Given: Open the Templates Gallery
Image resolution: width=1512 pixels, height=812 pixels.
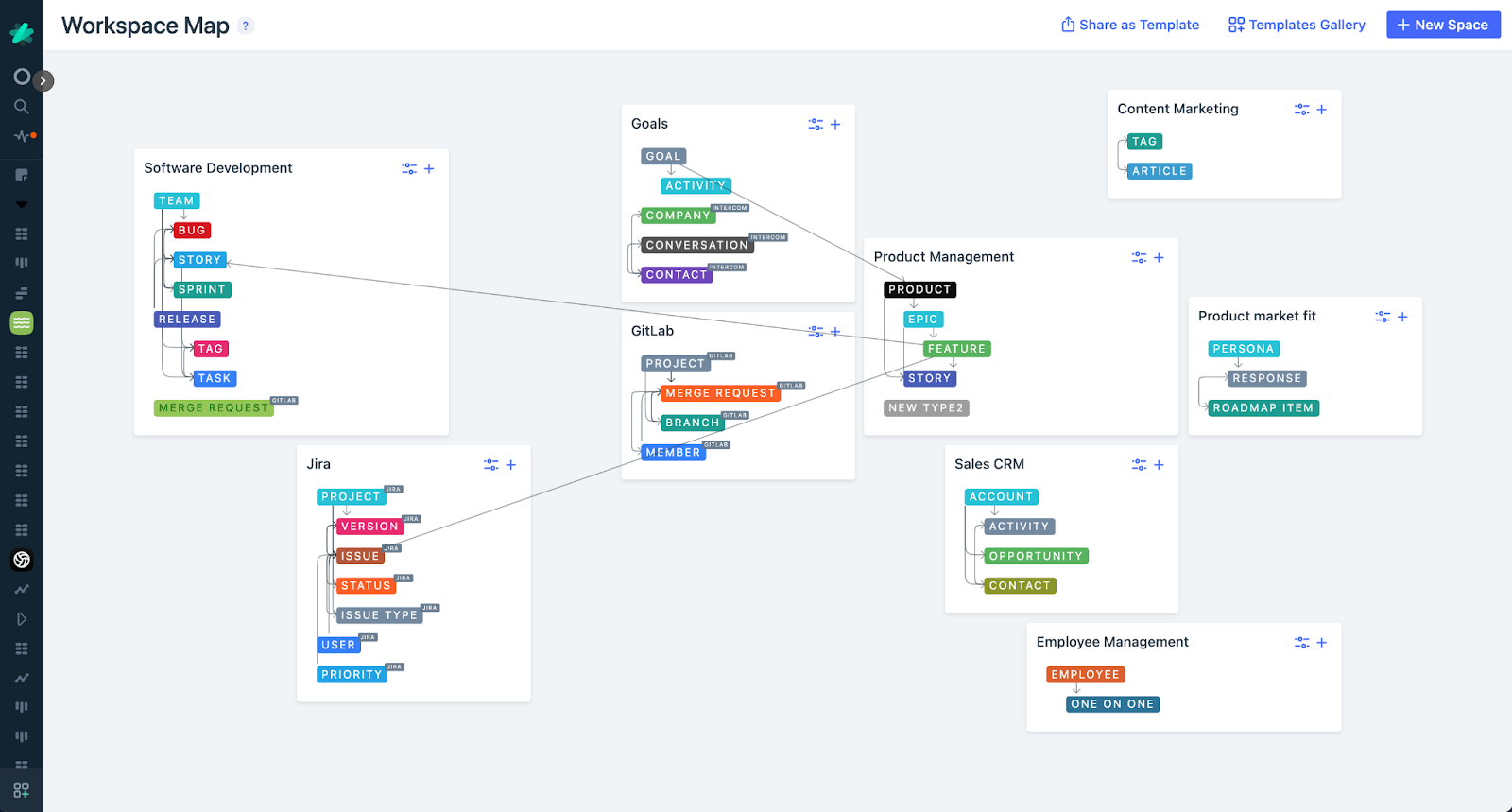Looking at the screenshot, I should pos(1297,26).
